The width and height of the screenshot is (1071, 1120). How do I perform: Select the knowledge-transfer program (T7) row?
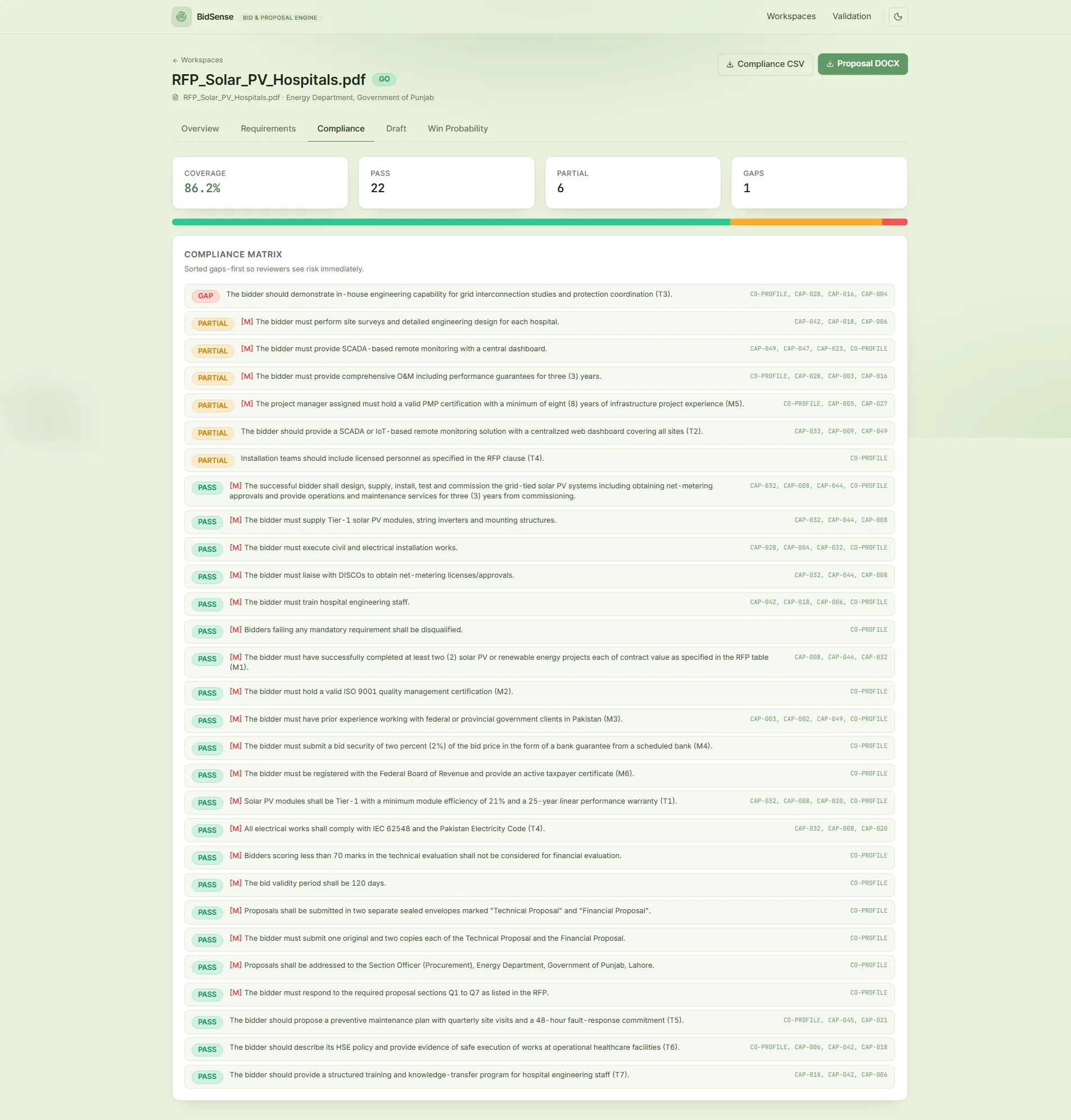click(539, 1076)
